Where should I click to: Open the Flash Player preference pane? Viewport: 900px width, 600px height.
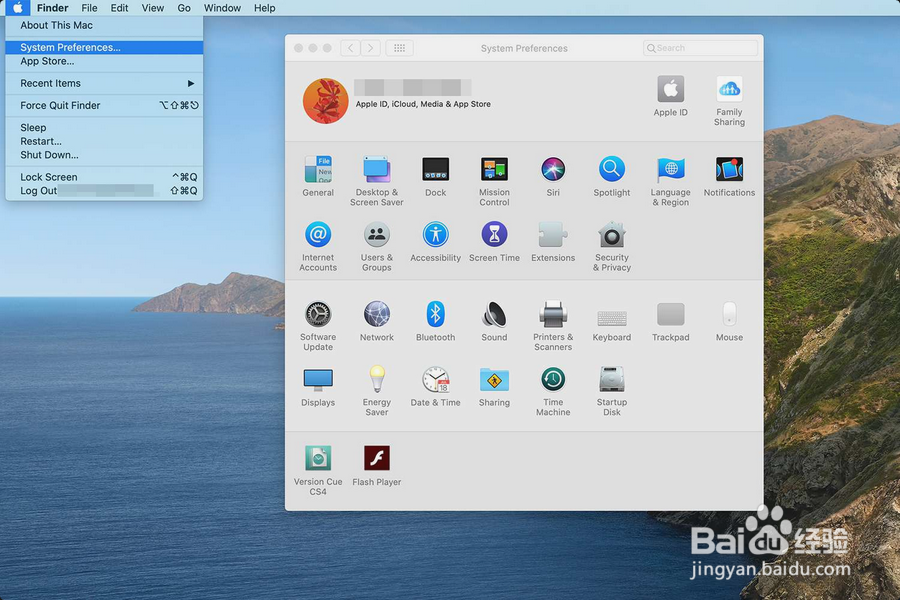[377, 465]
